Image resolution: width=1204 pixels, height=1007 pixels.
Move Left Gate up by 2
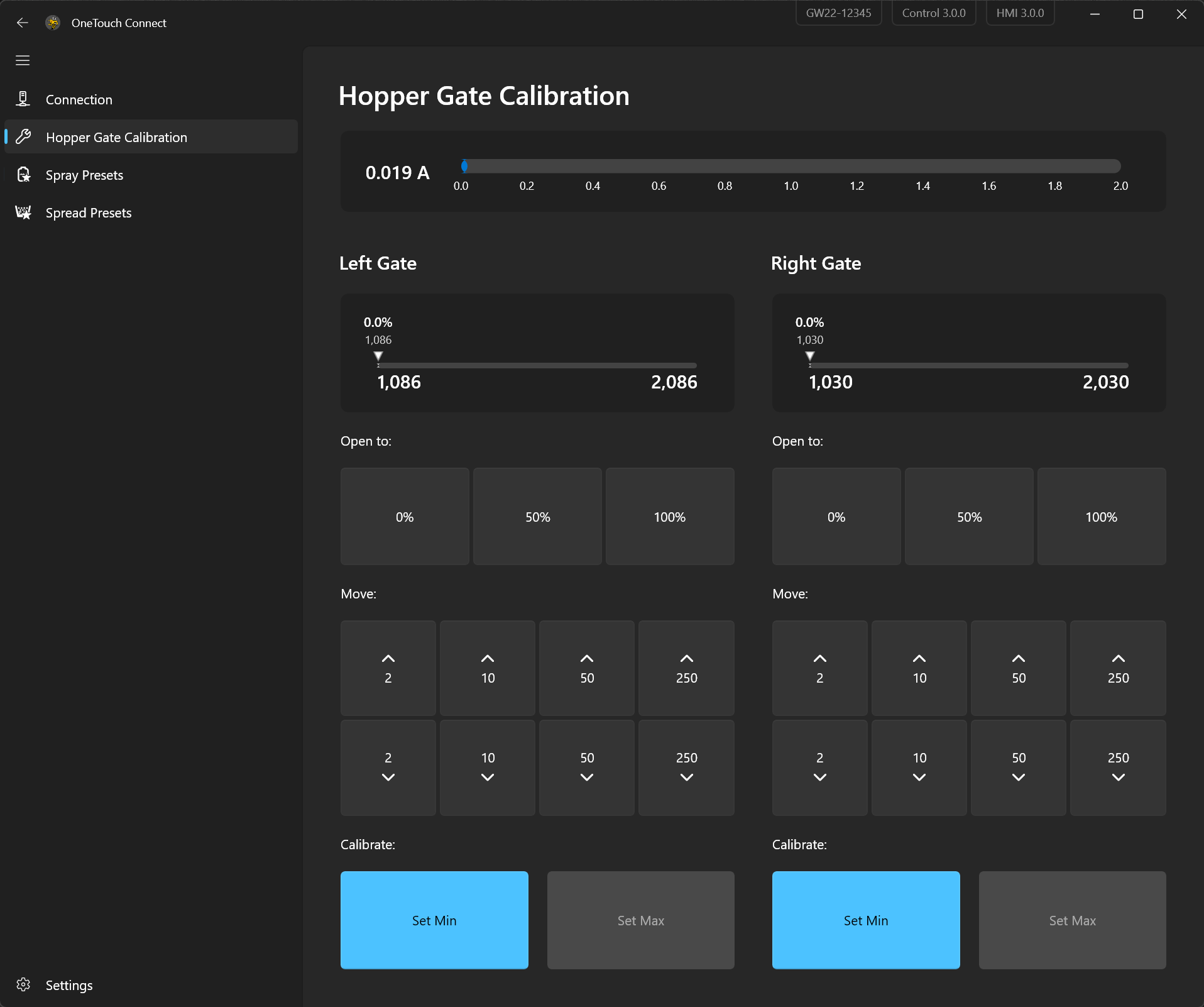[388, 668]
